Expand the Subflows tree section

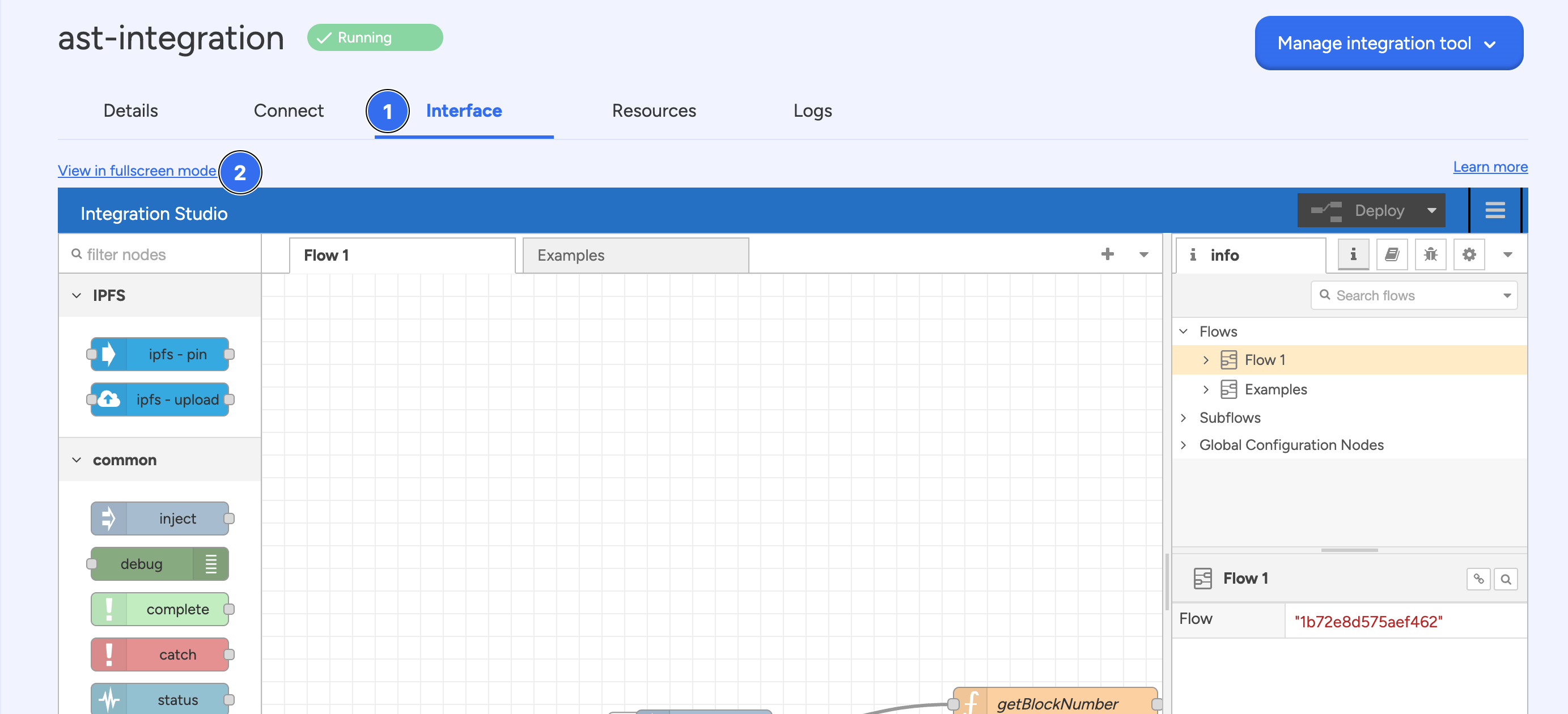(x=1183, y=418)
